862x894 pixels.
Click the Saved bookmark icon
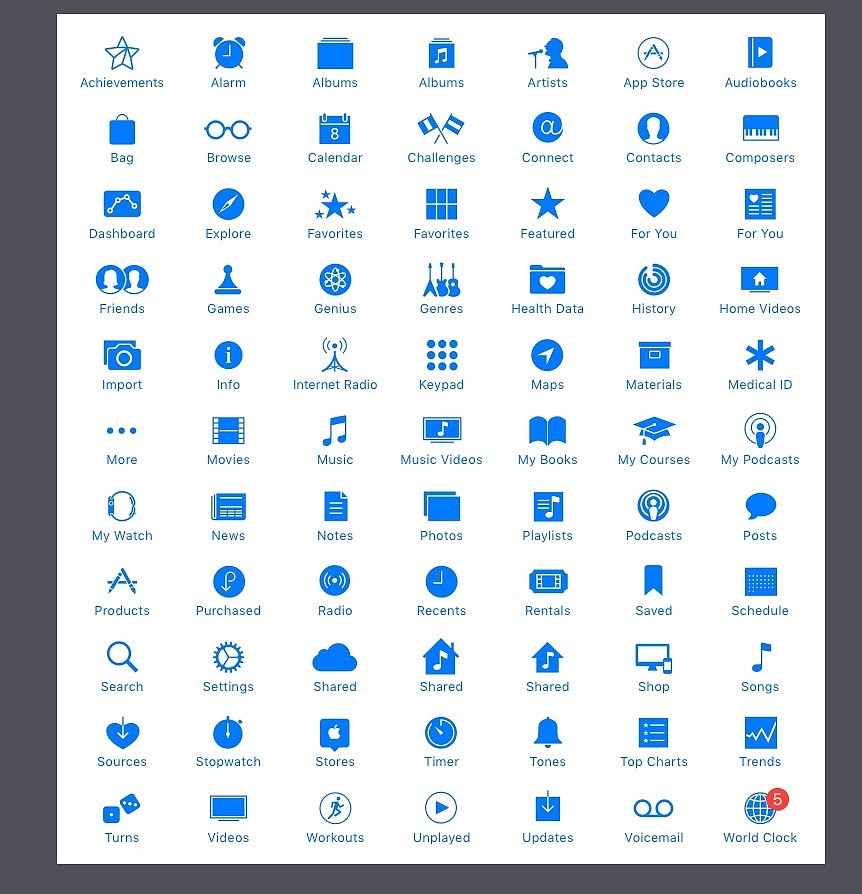(x=653, y=580)
